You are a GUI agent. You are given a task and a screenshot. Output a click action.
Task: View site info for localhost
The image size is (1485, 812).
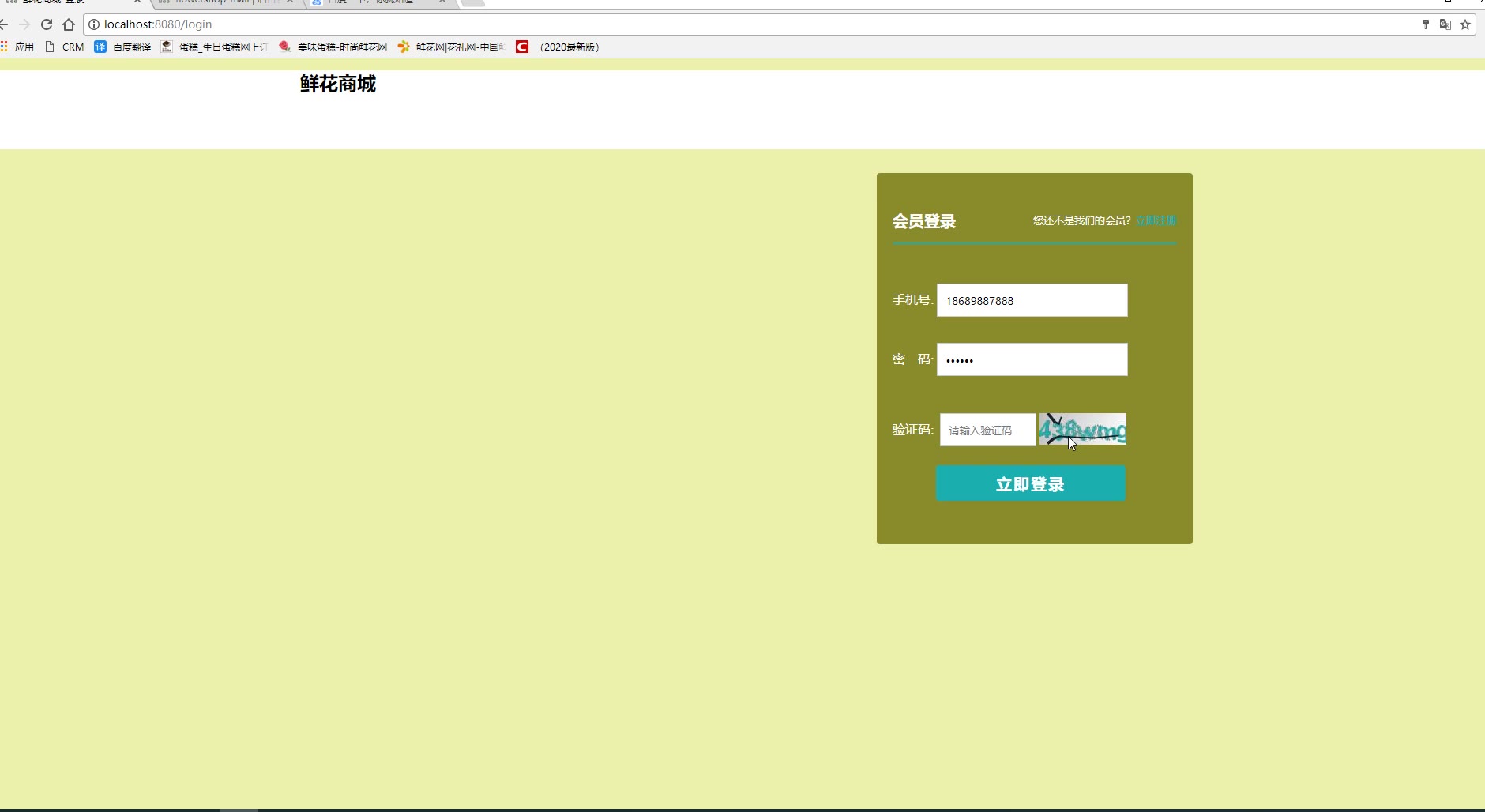pos(94,24)
